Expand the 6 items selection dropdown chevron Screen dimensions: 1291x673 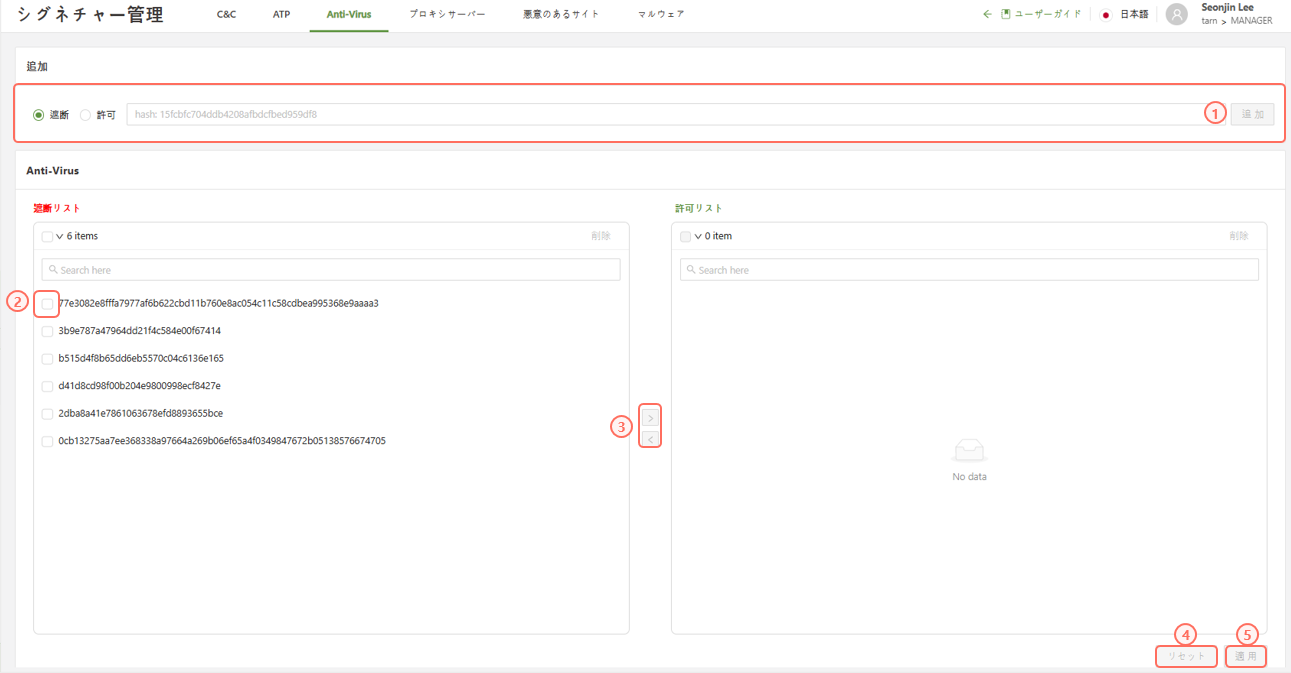[60, 237]
